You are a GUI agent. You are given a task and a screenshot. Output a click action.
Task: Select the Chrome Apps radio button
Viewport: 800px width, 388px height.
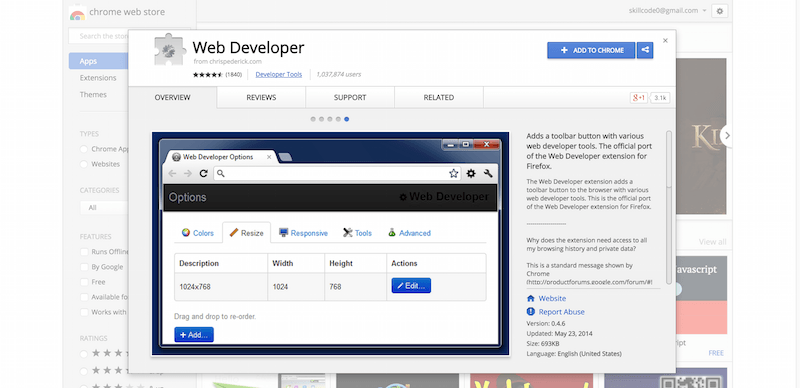tap(84, 149)
